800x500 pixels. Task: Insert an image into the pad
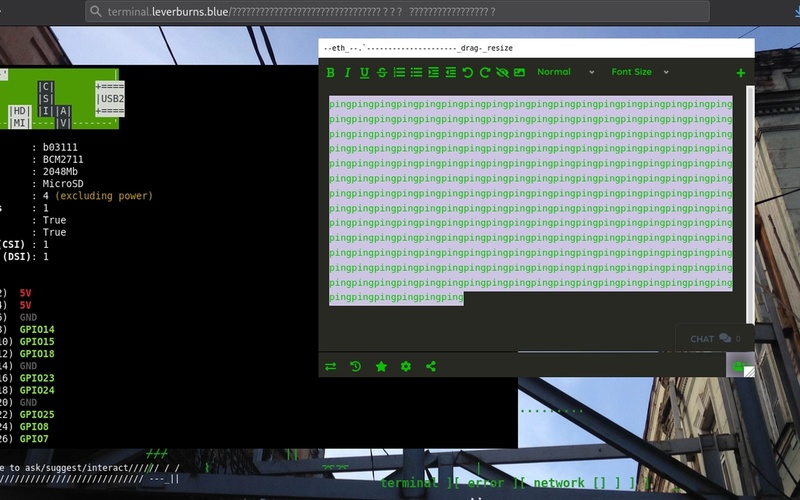(x=519, y=72)
